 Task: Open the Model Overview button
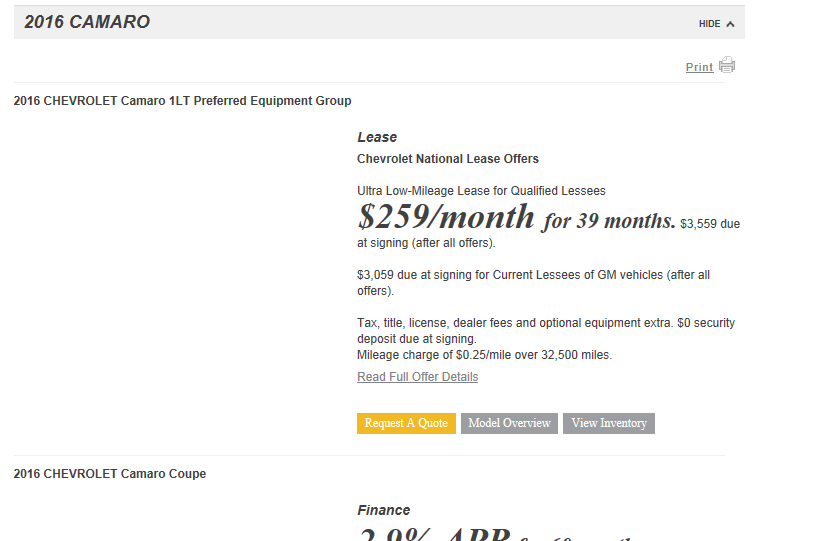509,423
